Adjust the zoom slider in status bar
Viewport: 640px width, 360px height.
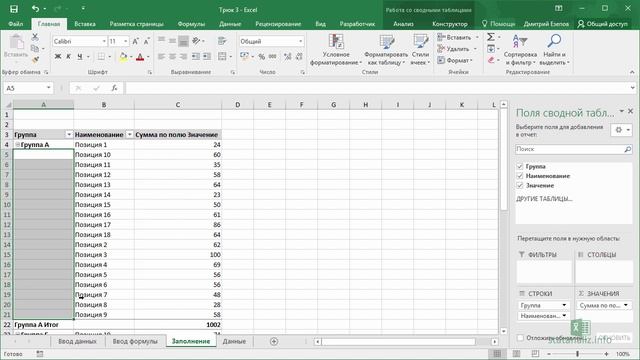[577, 354]
